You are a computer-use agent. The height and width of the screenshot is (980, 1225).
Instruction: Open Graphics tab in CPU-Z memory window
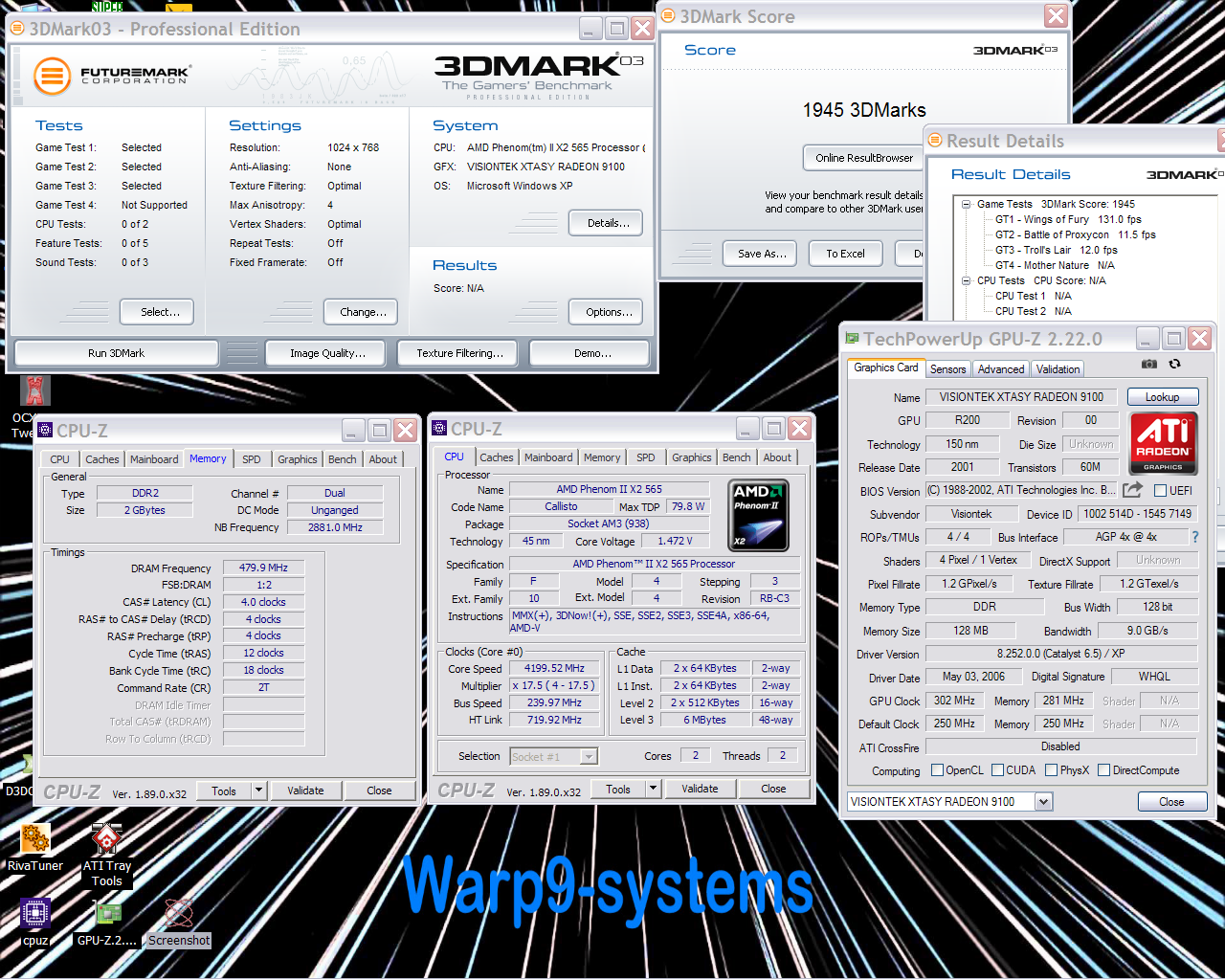(298, 459)
